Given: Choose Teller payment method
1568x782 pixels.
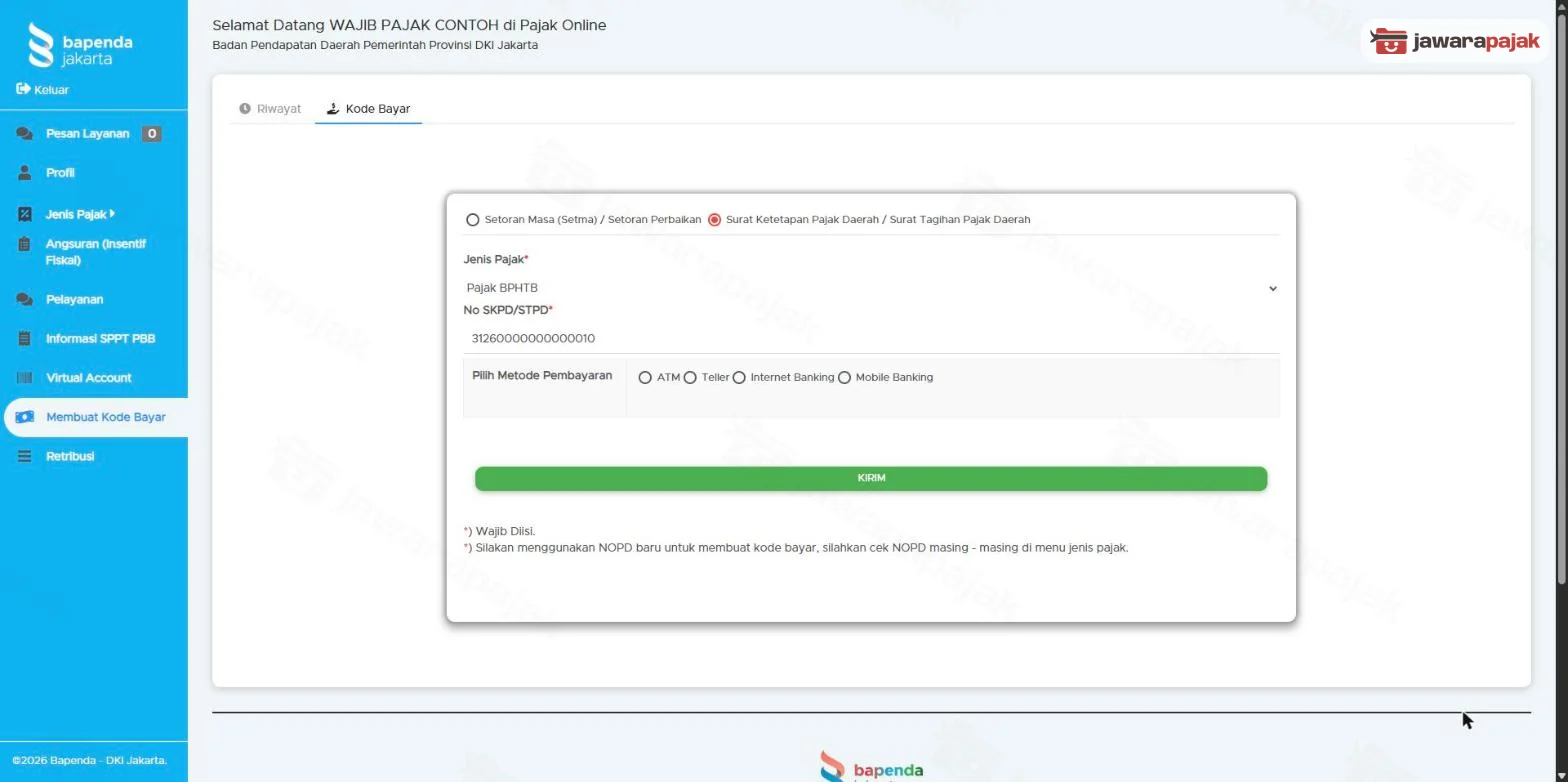Looking at the screenshot, I should 690,378.
